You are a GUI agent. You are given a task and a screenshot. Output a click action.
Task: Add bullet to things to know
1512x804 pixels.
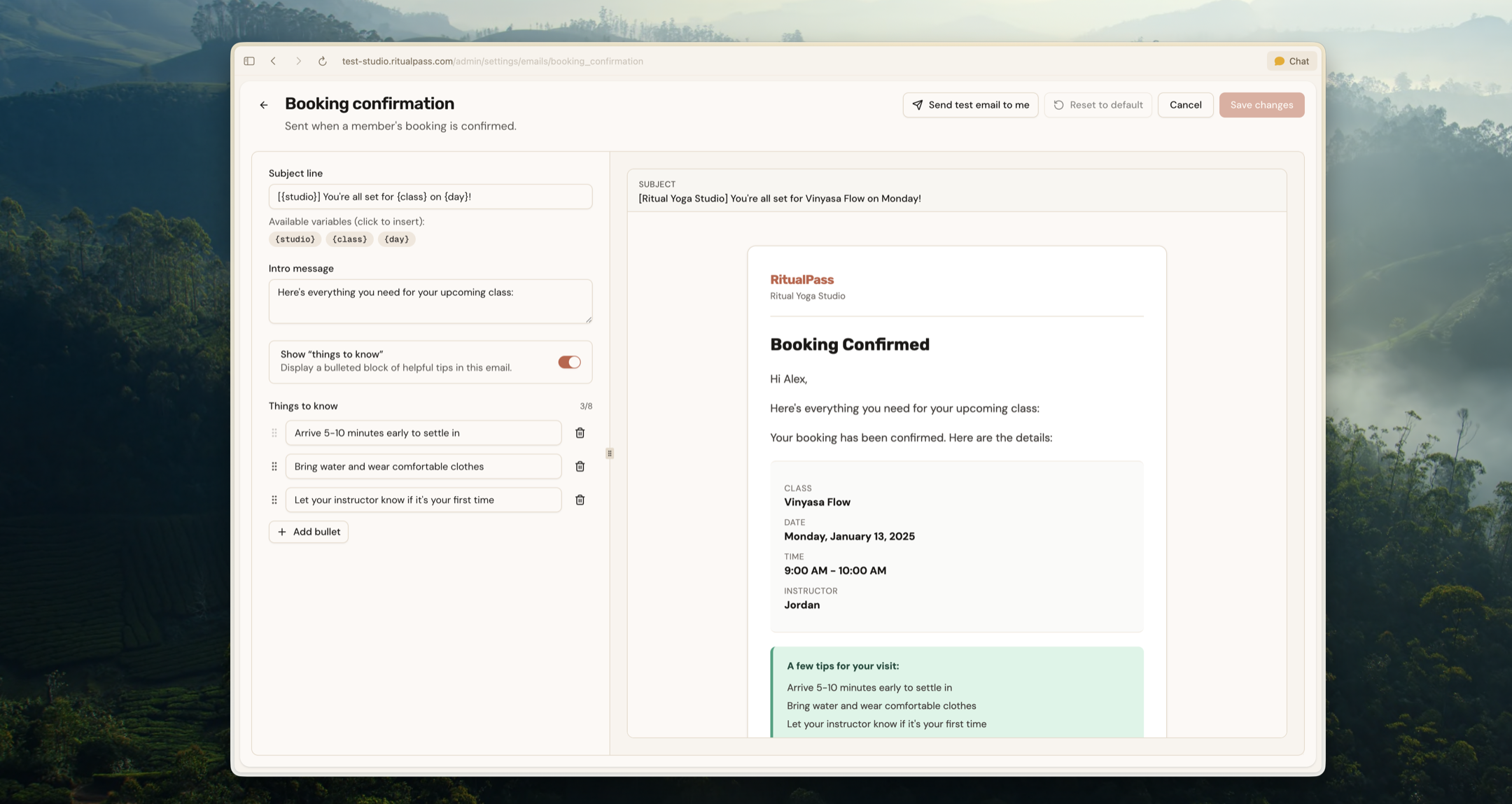point(309,532)
